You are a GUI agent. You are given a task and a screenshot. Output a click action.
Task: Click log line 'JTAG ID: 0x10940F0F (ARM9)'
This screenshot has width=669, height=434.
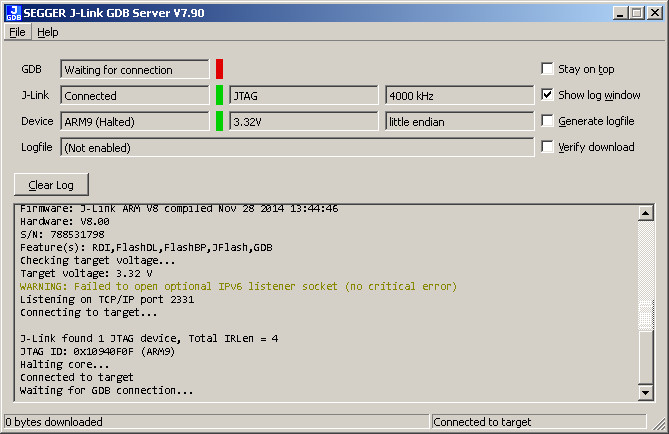coord(98,352)
